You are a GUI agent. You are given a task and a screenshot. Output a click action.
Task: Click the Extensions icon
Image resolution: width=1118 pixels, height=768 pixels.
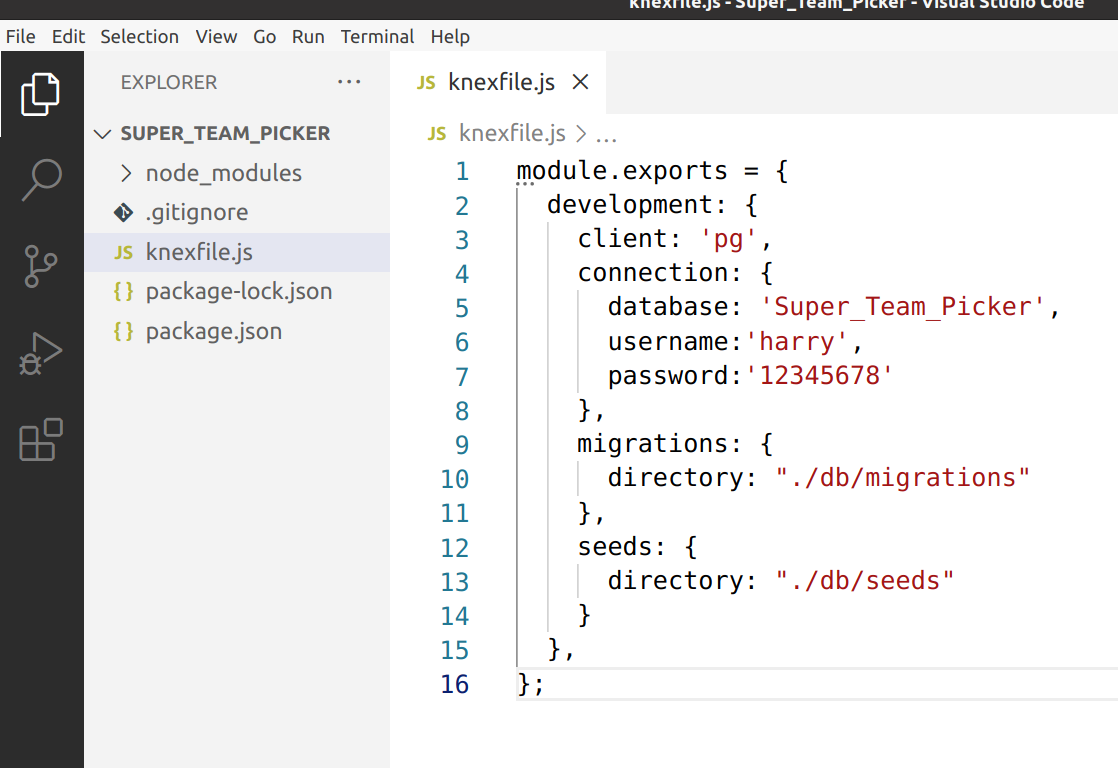tap(41, 440)
